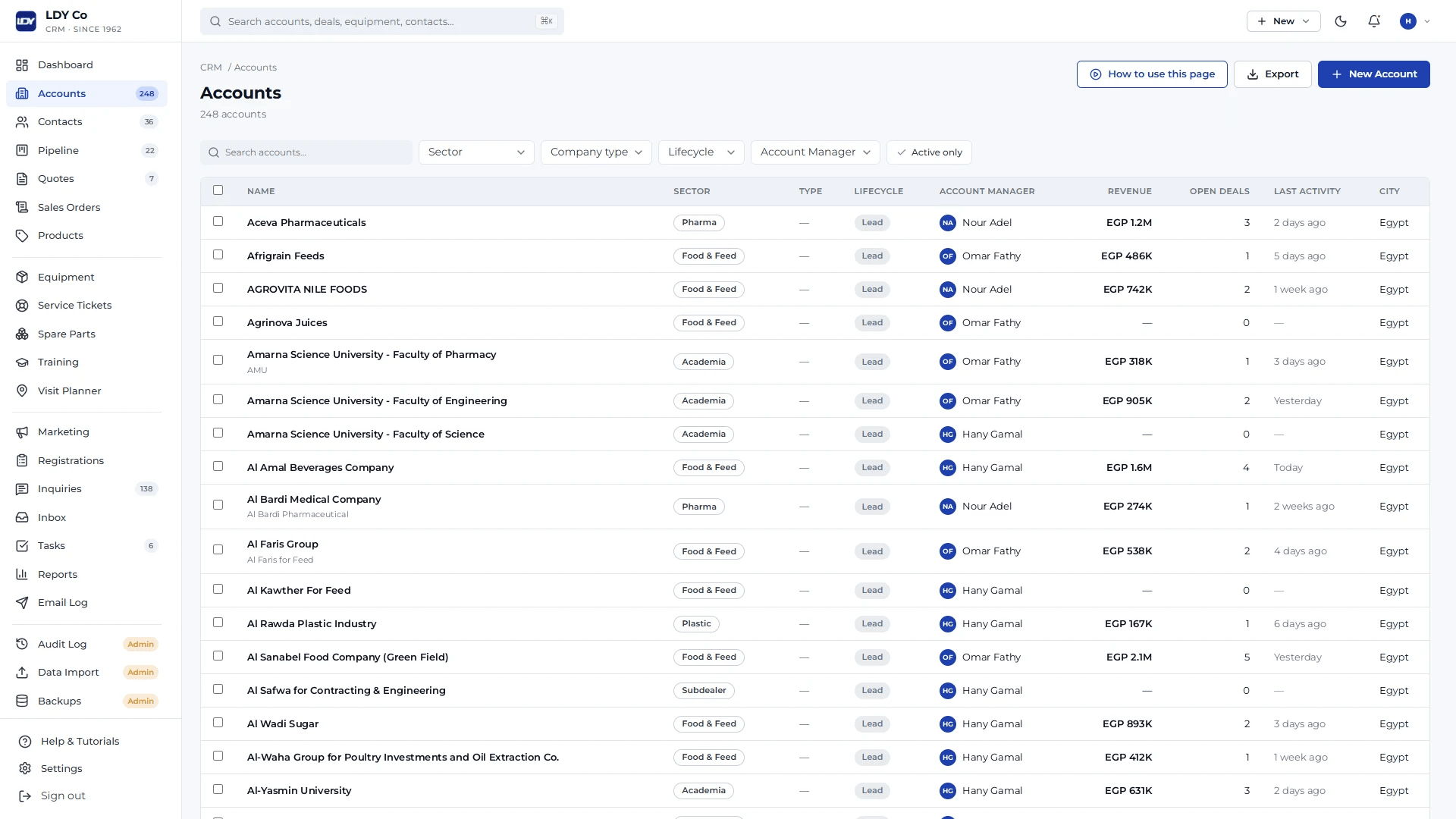Click the Quotes document icon
The width and height of the screenshot is (1456, 819).
tap(22, 179)
